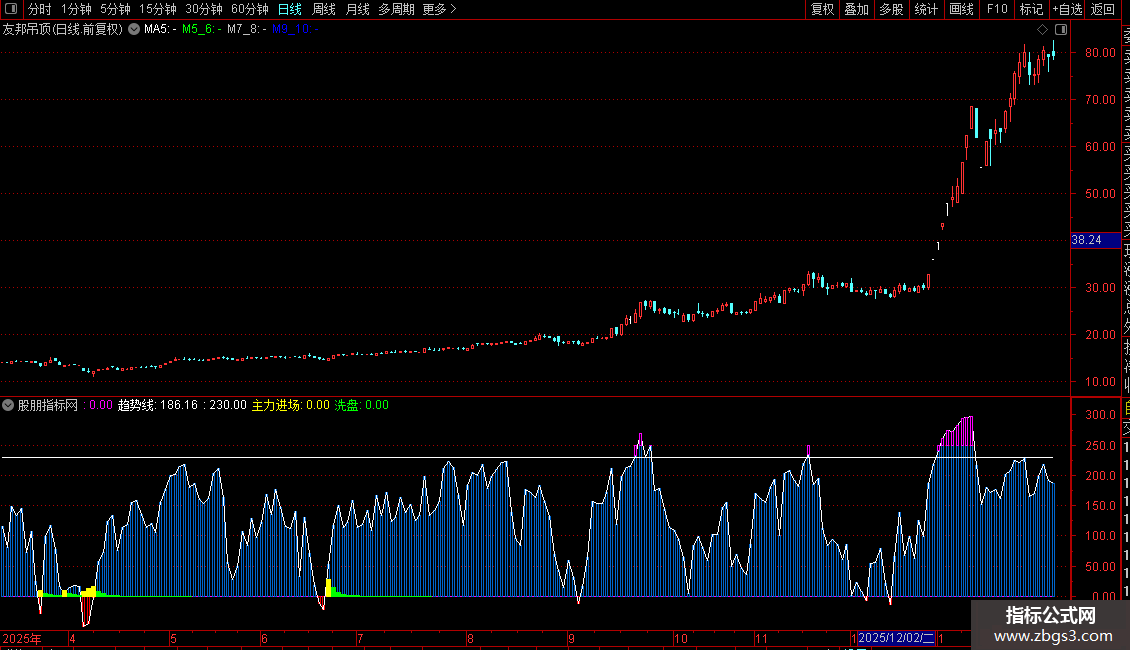Switch to 月线 monthly chart

coord(357,9)
